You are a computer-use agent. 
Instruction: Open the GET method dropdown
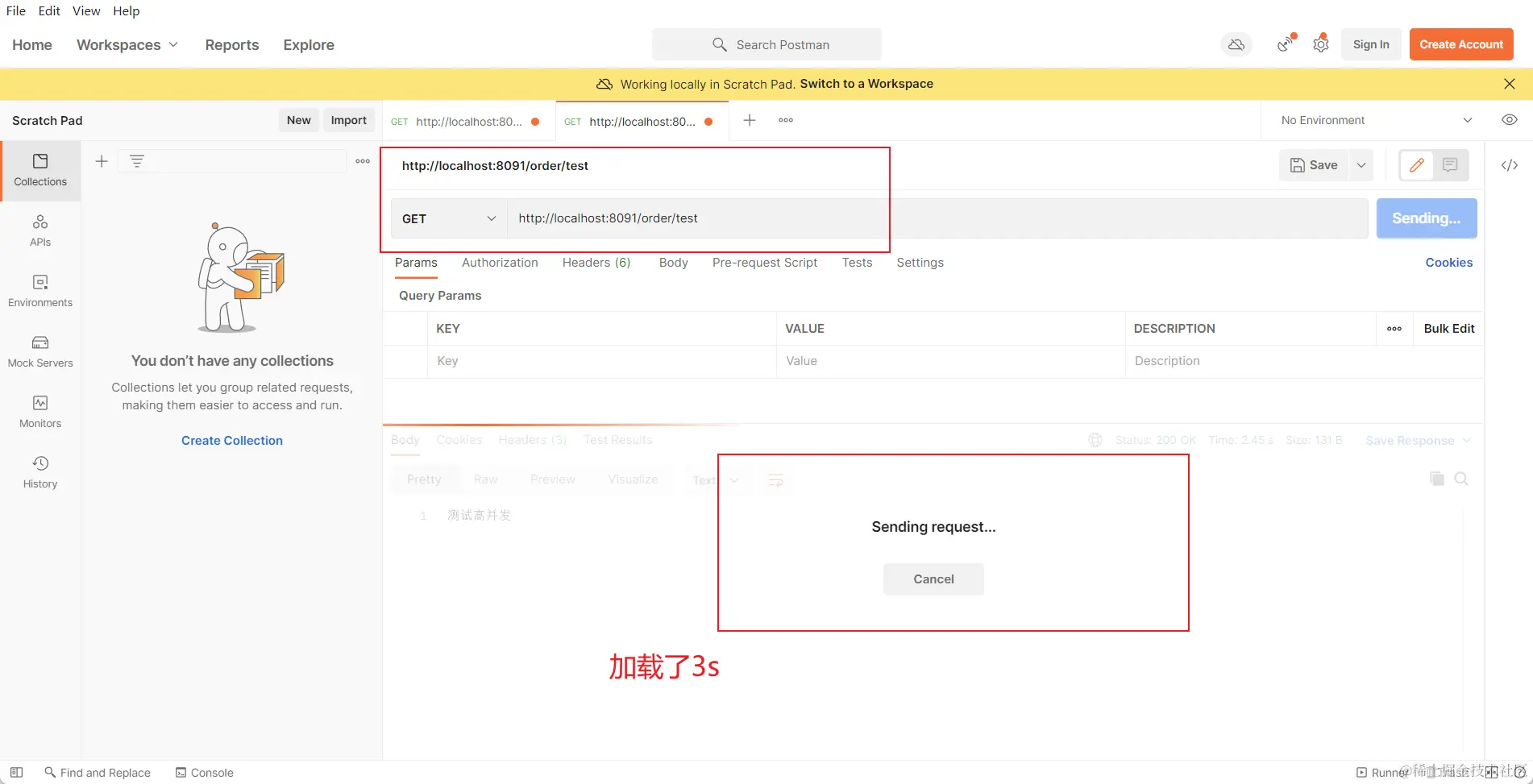pyautogui.click(x=449, y=218)
